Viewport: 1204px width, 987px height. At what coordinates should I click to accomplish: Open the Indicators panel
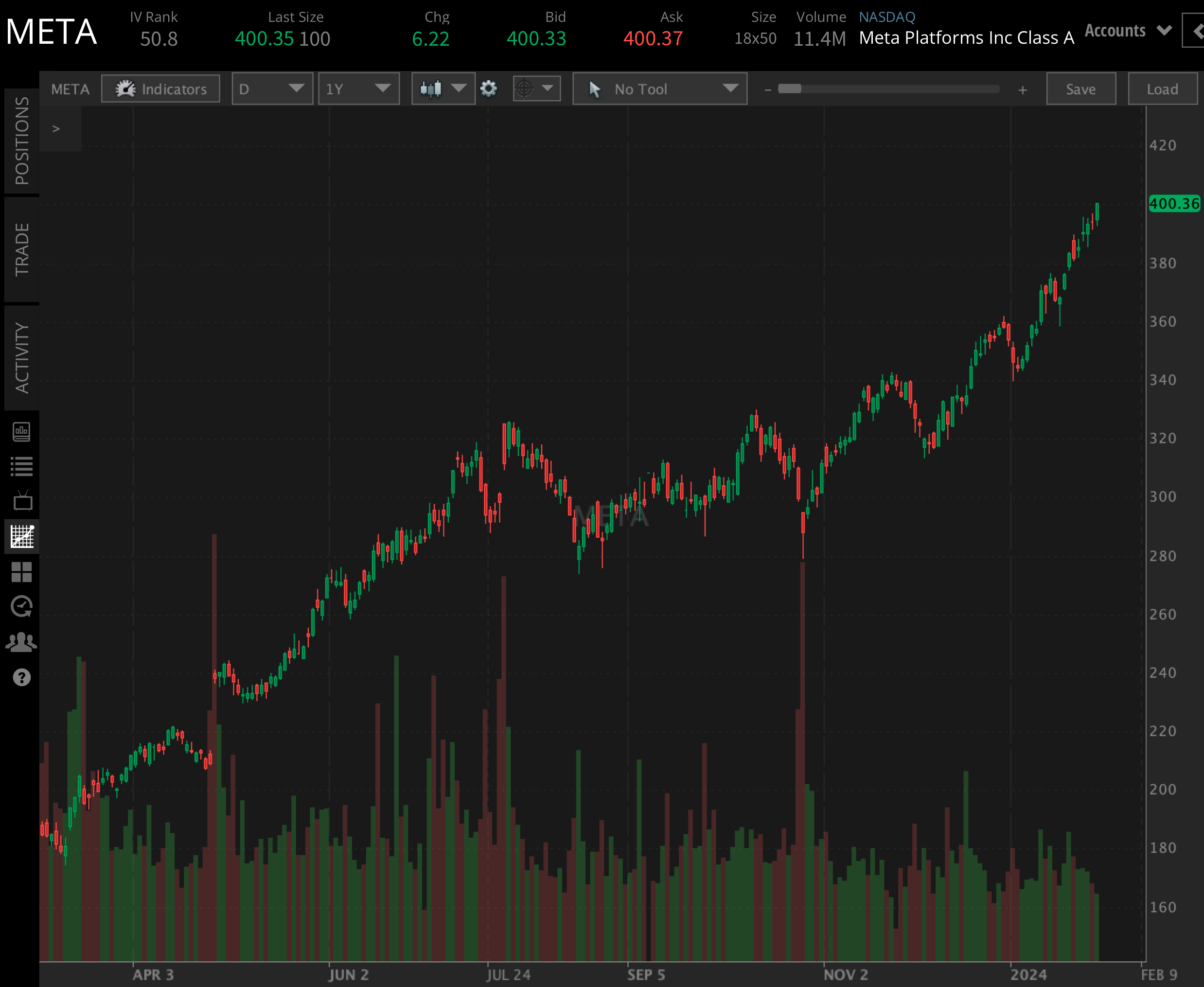tap(160, 88)
